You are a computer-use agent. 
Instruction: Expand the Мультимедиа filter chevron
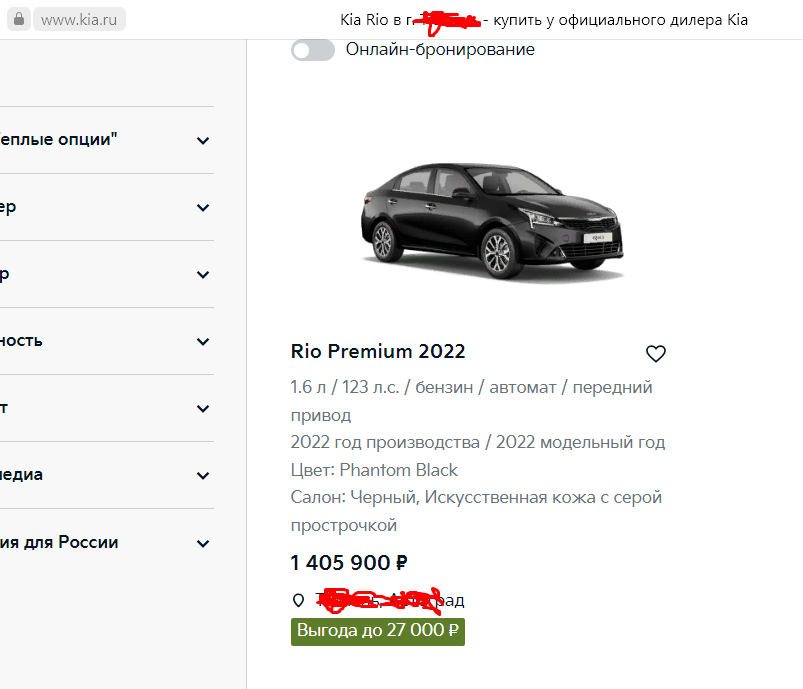(x=203, y=476)
